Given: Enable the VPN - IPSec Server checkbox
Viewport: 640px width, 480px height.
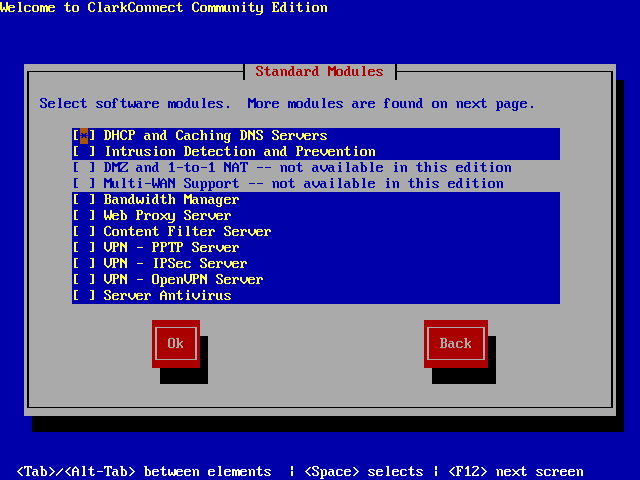Looking at the screenshot, I should [84, 263].
